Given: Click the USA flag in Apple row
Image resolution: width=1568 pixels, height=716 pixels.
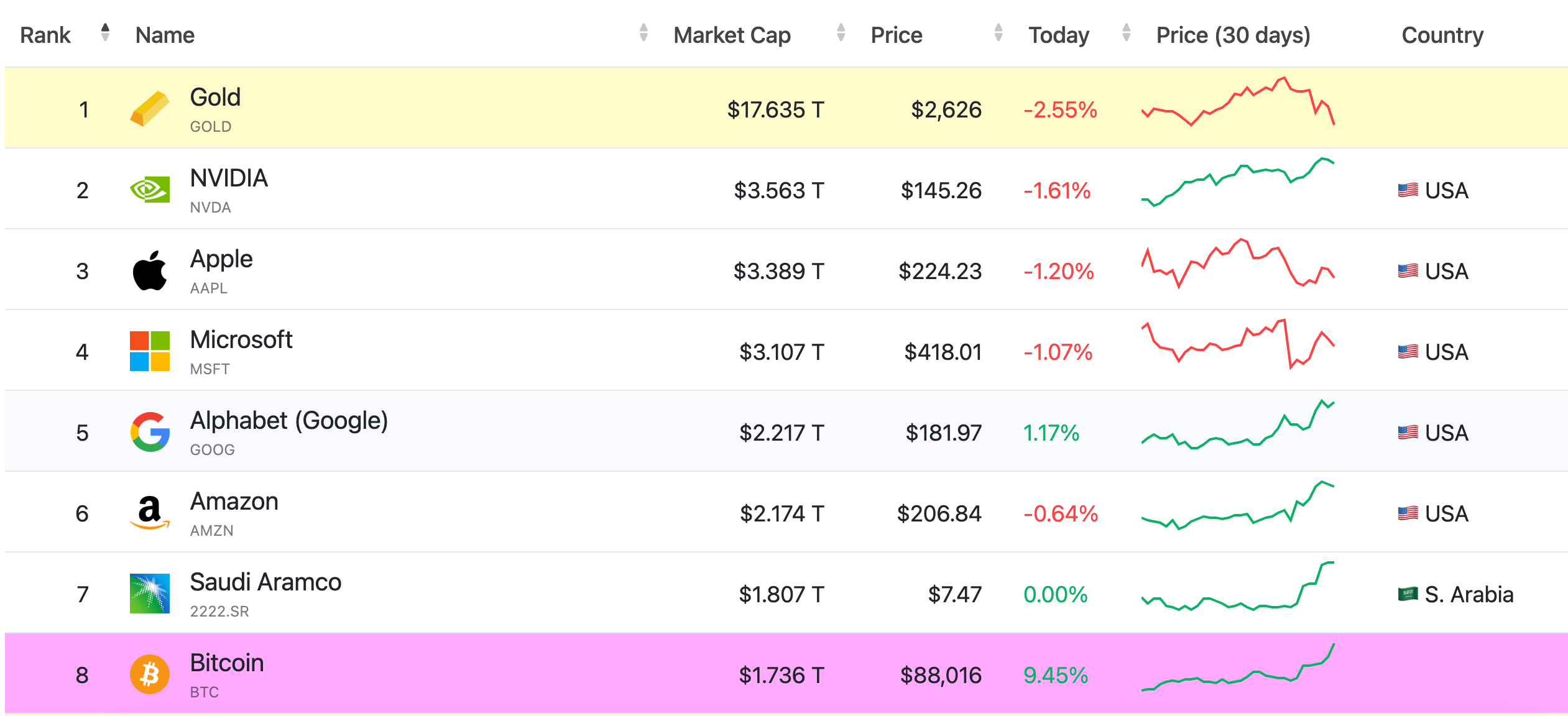Looking at the screenshot, I should [x=1408, y=271].
